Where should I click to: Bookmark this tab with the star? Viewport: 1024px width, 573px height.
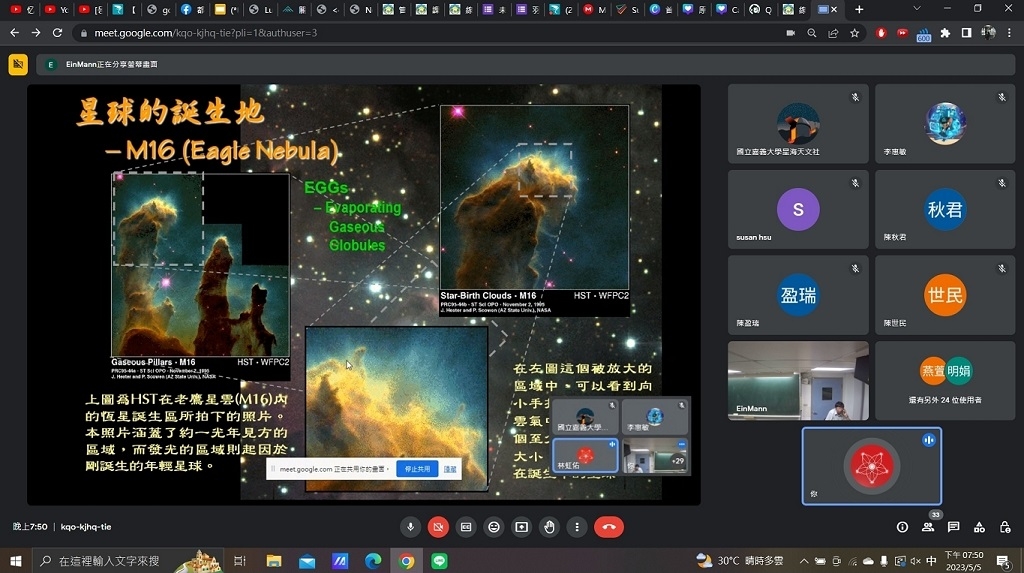(854, 33)
